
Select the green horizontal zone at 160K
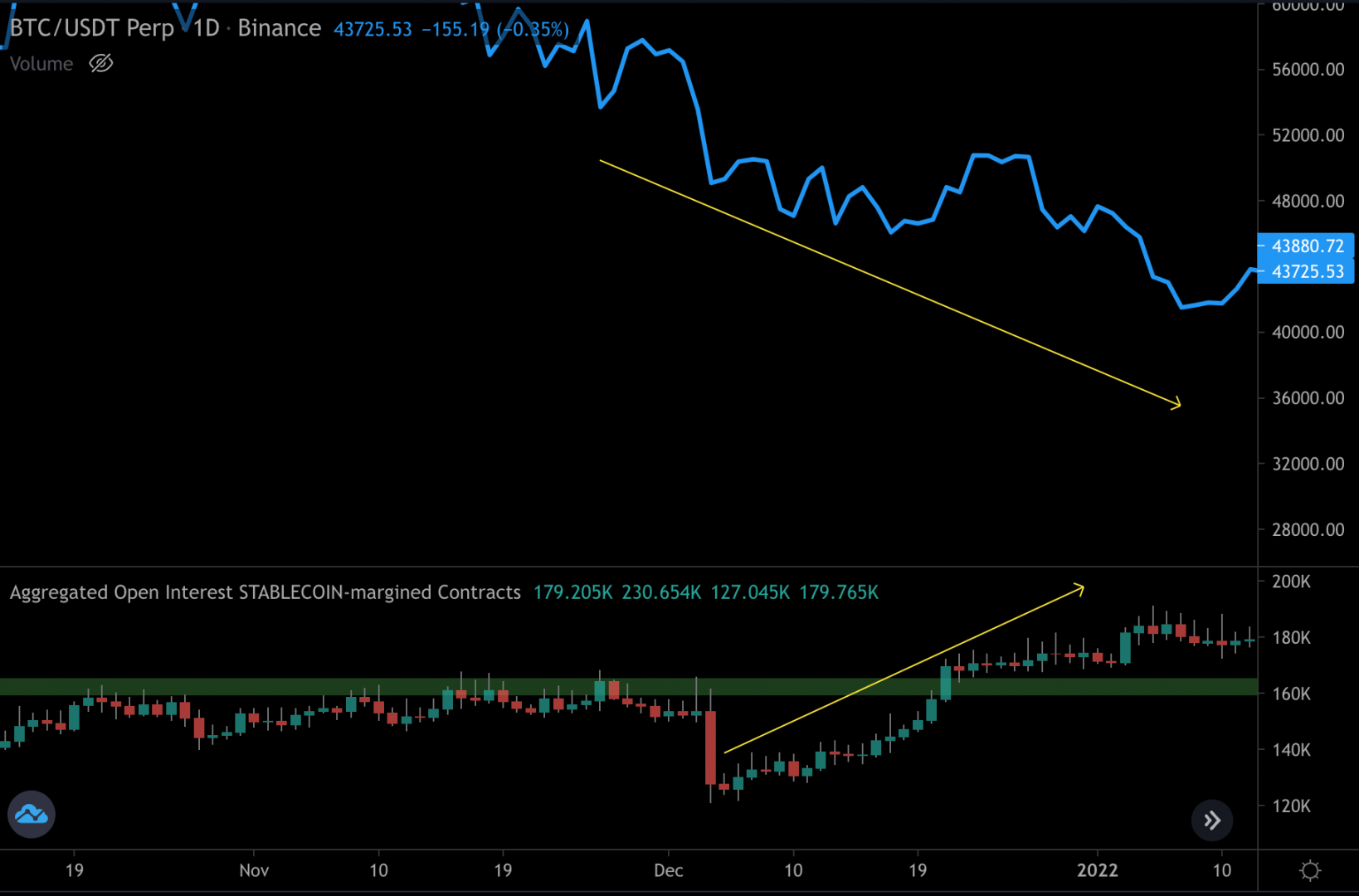(x=629, y=686)
